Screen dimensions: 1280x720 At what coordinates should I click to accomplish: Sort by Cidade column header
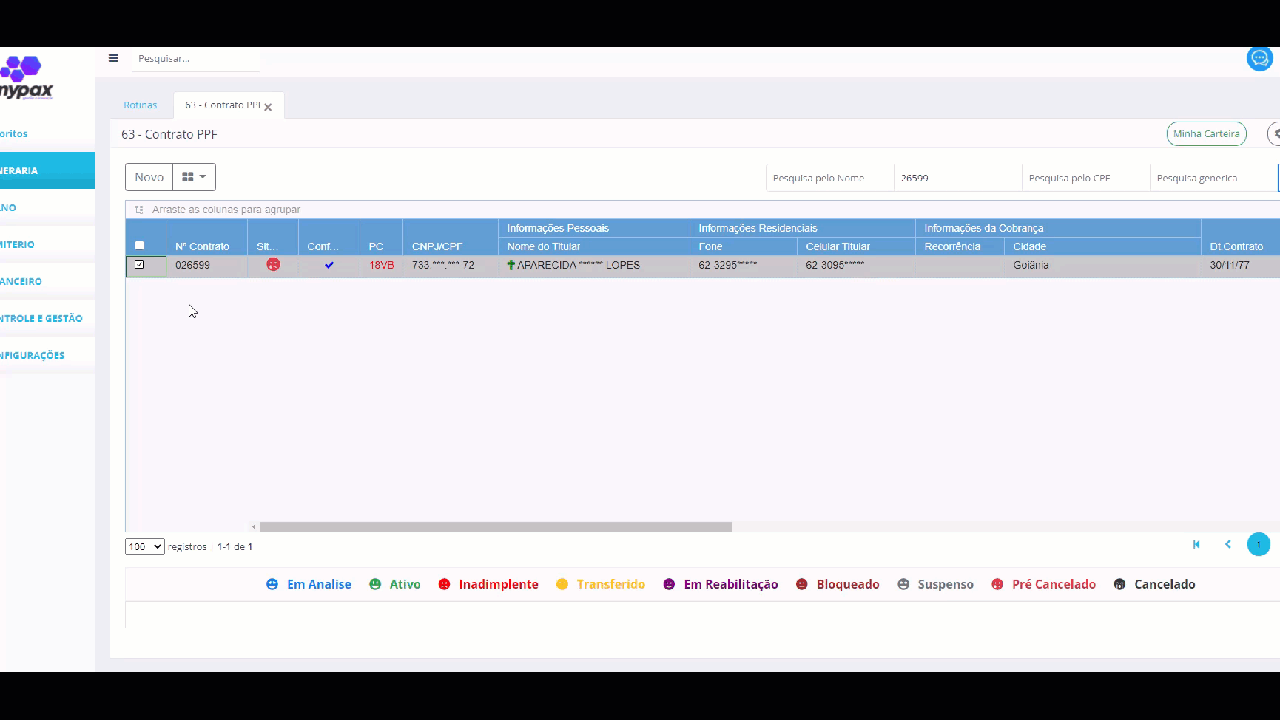click(1102, 246)
